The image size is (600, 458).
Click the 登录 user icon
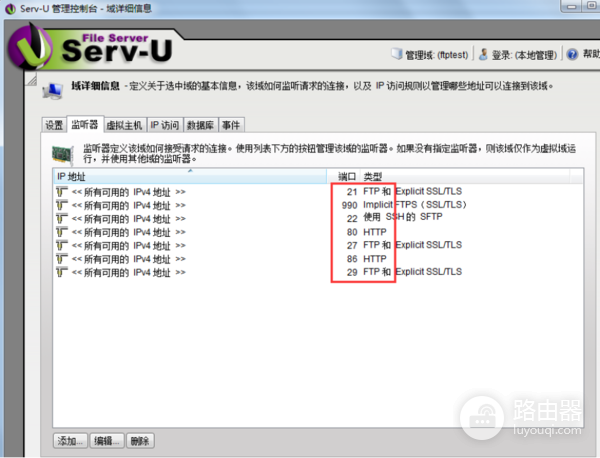coord(483,54)
